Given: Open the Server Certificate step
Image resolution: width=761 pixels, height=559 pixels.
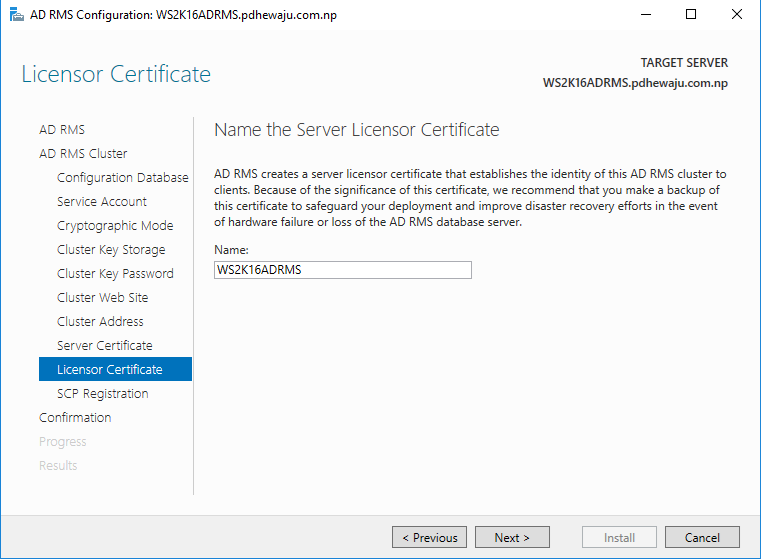Looking at the screenshot, I should (104, 345).
